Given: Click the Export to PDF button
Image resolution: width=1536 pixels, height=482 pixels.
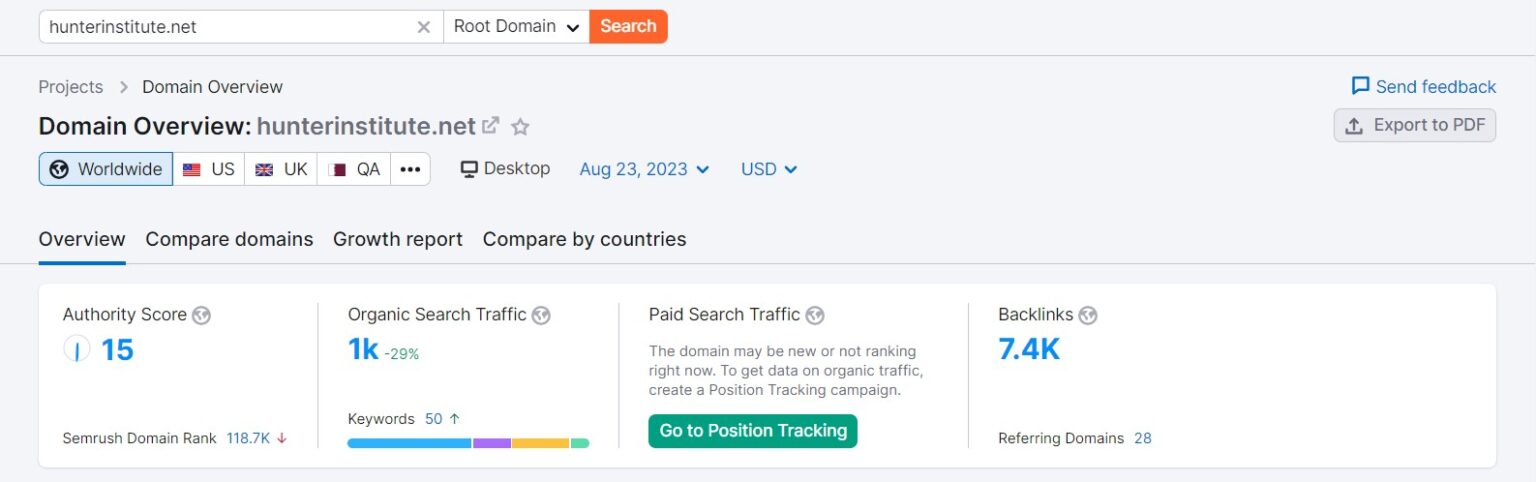Looking at the screenshot, I should coord(1414,125).
